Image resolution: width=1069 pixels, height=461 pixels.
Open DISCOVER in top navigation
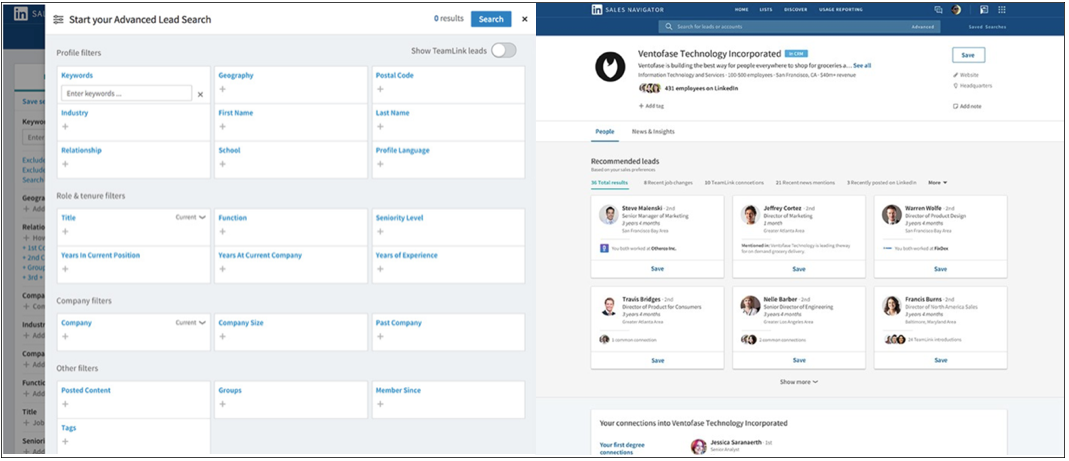(x=796, y=10)
